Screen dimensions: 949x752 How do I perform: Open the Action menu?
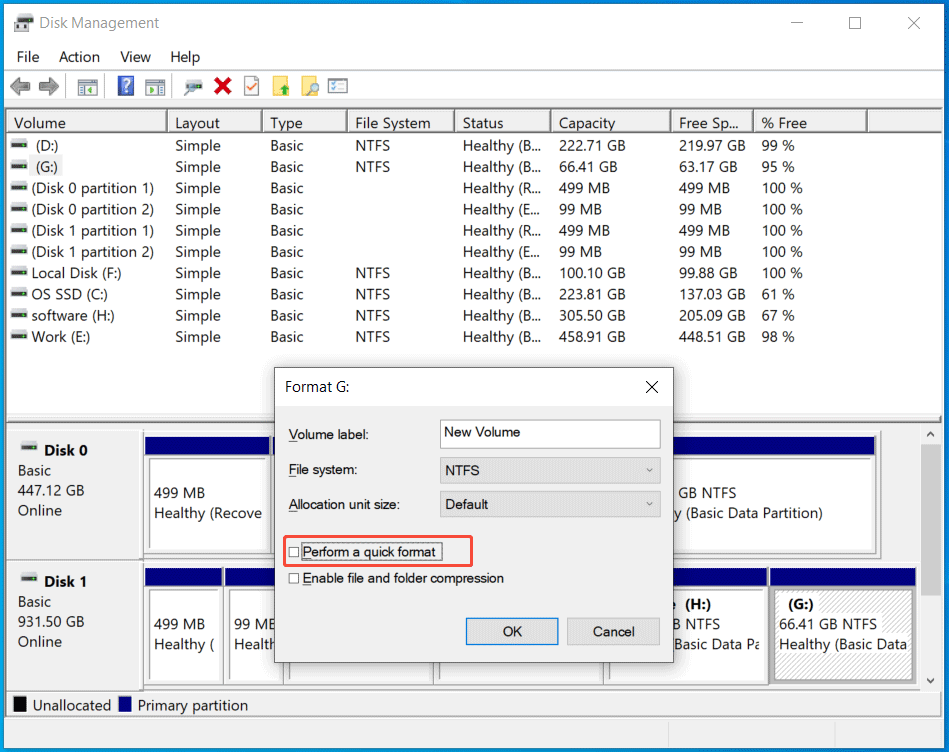(79, 57)
